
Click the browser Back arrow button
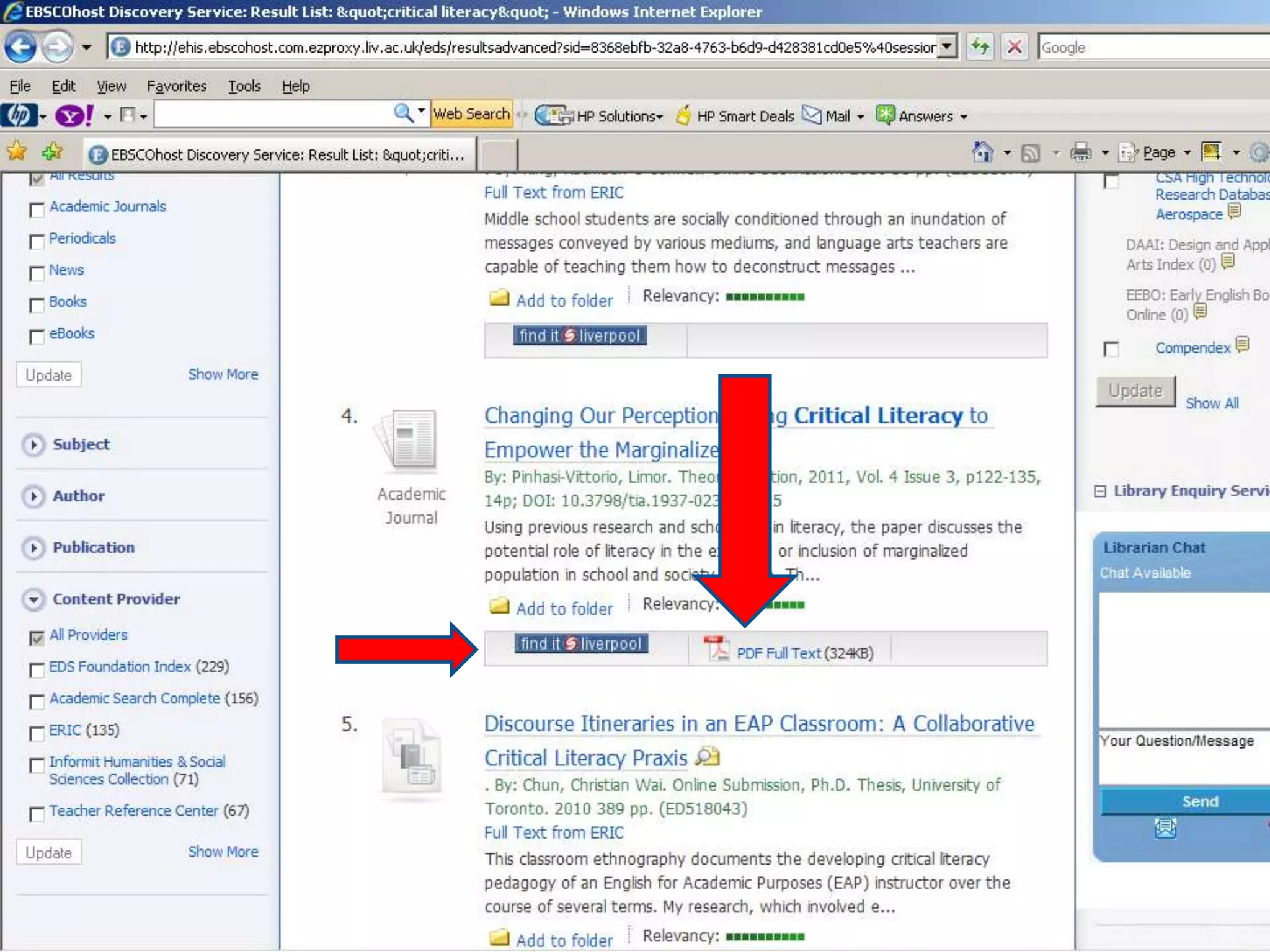click(x=20, y=47)
